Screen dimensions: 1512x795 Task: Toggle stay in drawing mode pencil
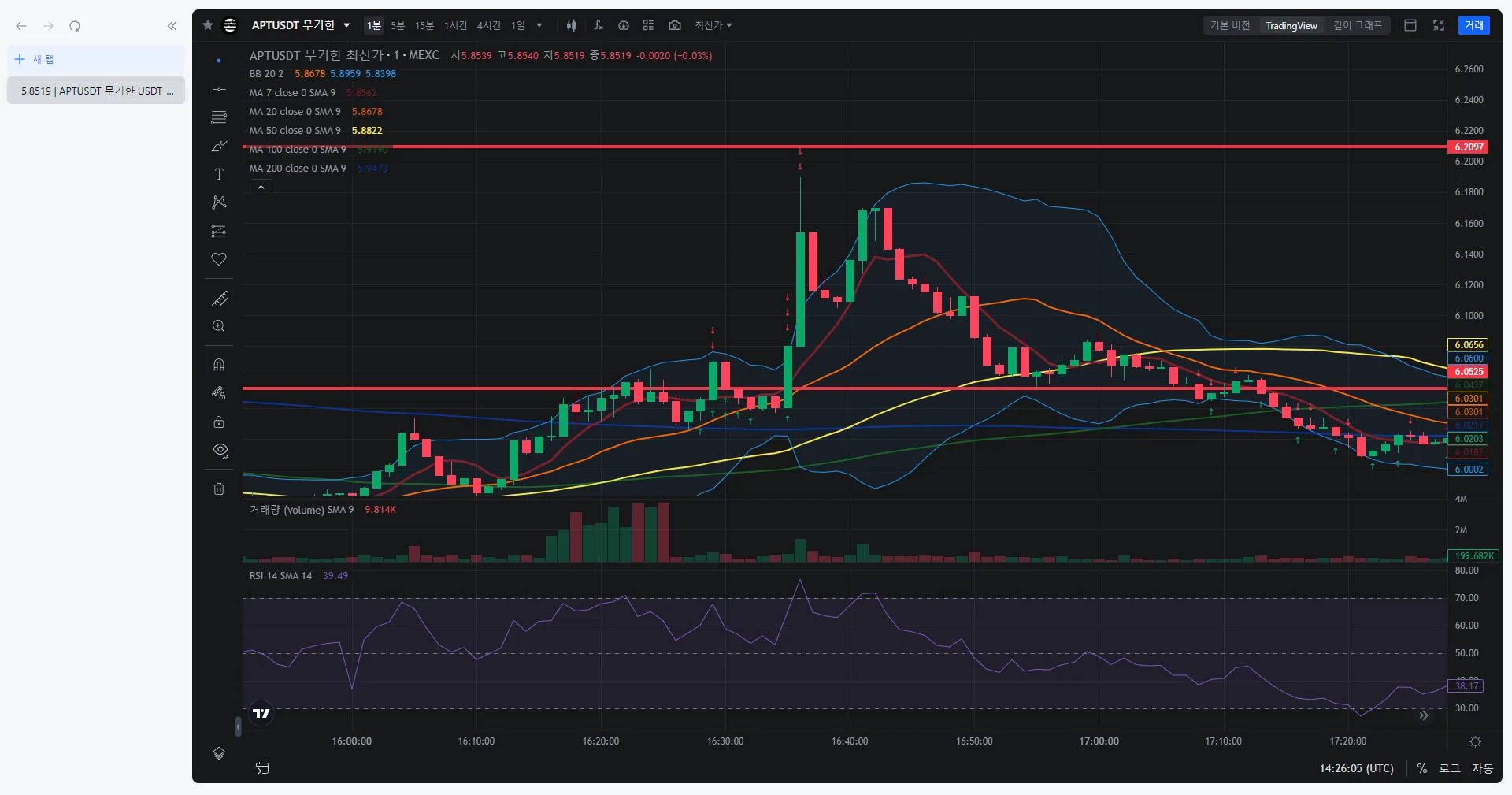[x=219, y=393]
